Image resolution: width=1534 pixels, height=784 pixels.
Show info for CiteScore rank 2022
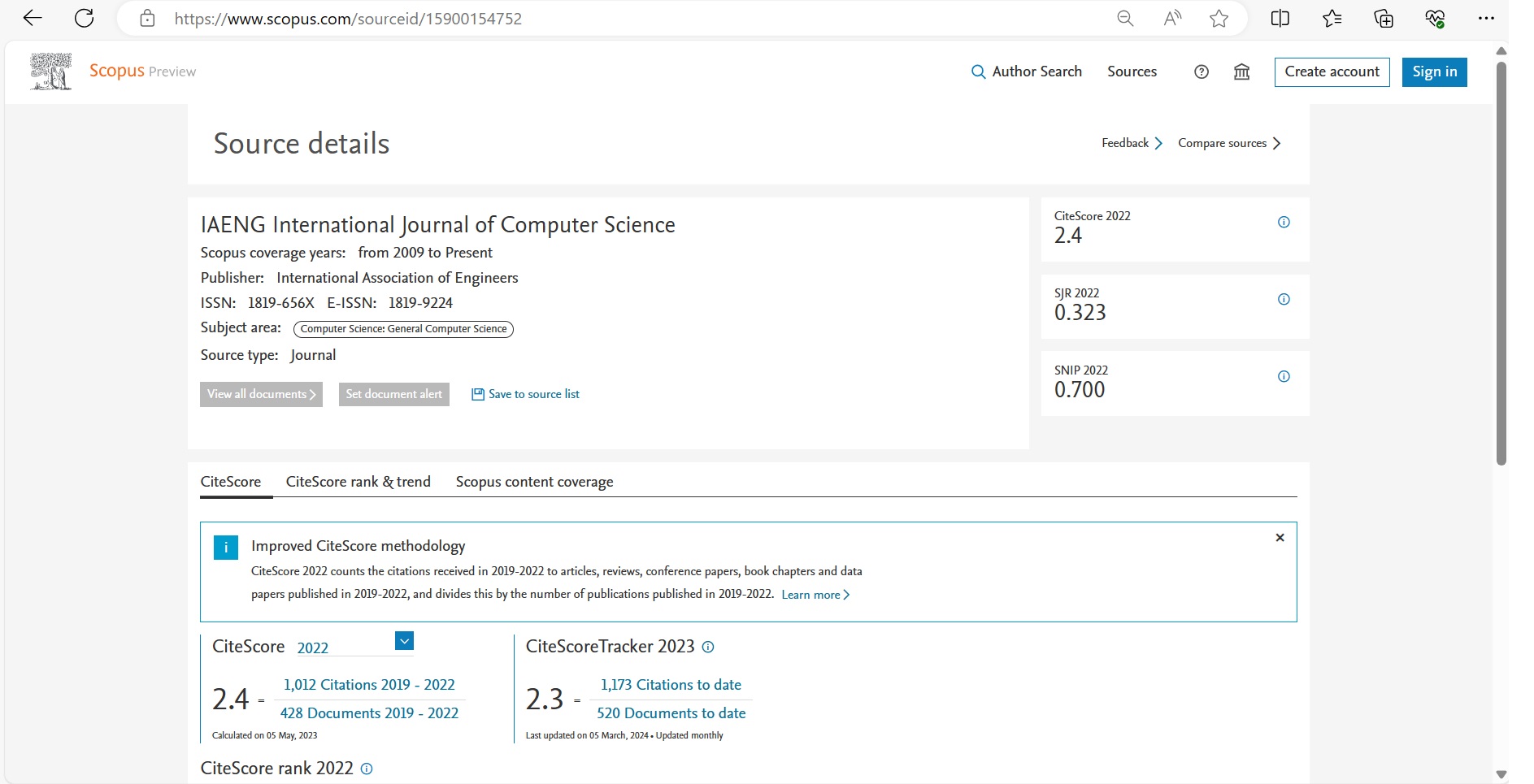pos(367,769)
